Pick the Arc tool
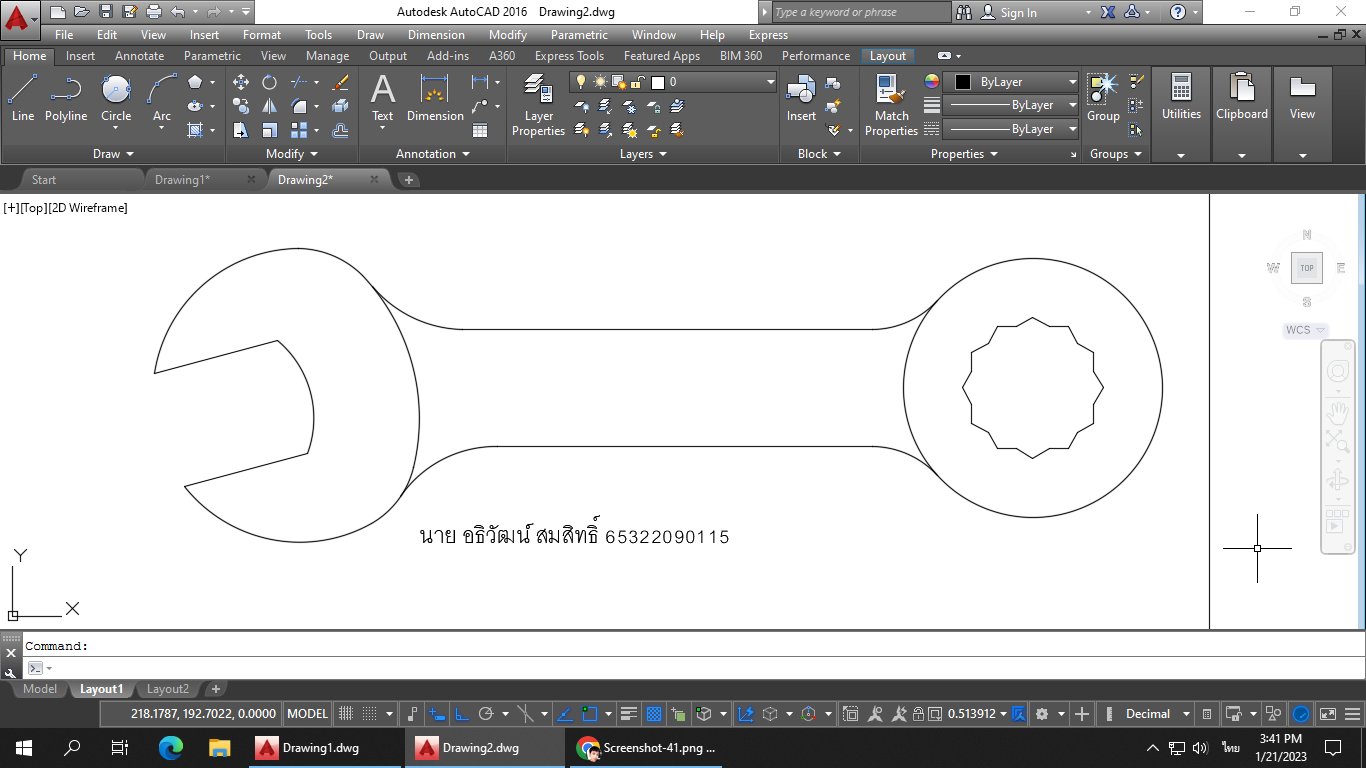This screenshot has width=1366, height=768. click(162, 98)
